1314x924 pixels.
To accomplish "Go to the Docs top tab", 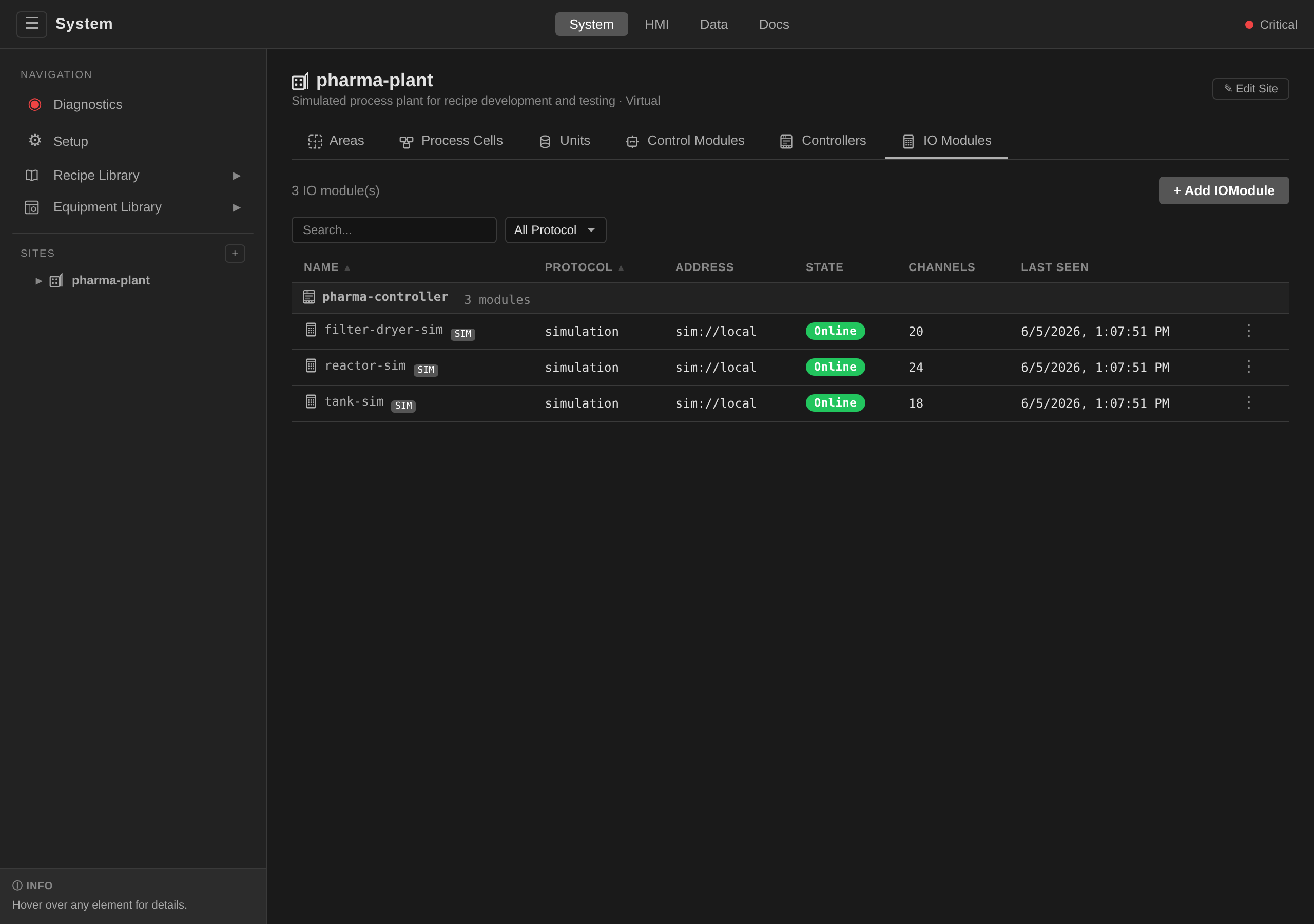I will point(774,24).
